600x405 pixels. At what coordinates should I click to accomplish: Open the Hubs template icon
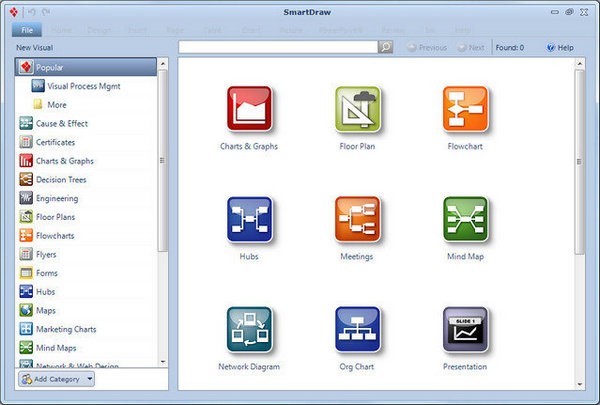[249, 220]
